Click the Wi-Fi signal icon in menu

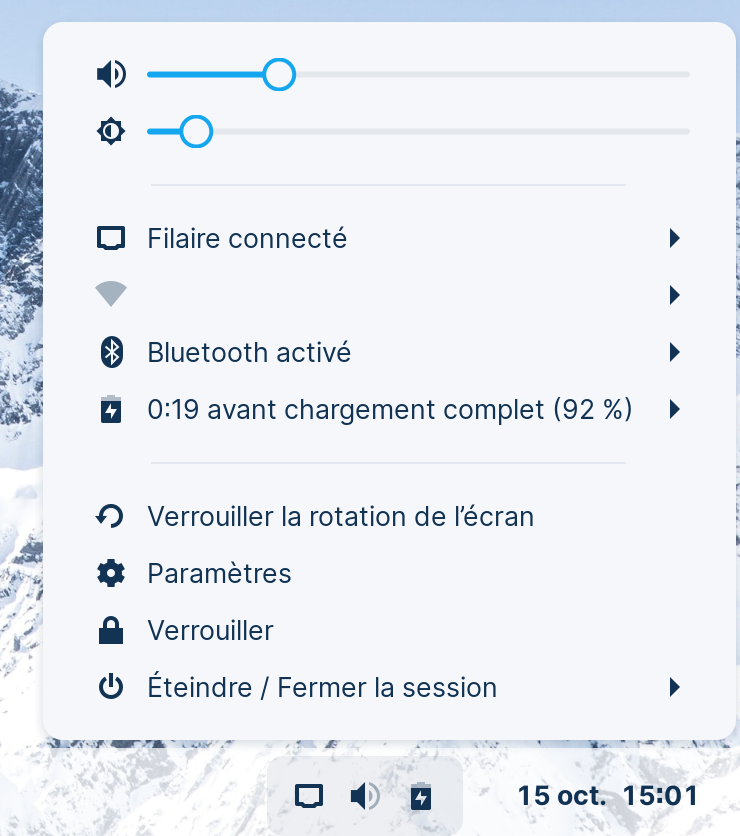111,295
